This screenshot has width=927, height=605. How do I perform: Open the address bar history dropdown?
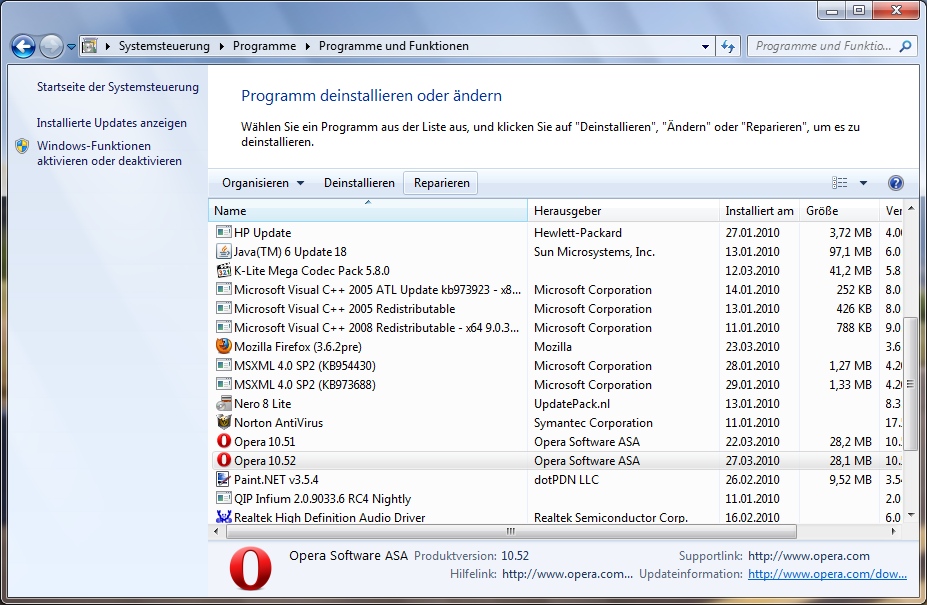705,46
